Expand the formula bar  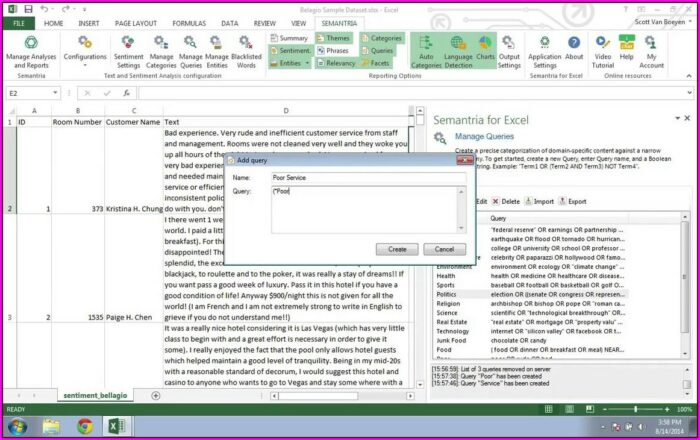[x=689, y=93]
